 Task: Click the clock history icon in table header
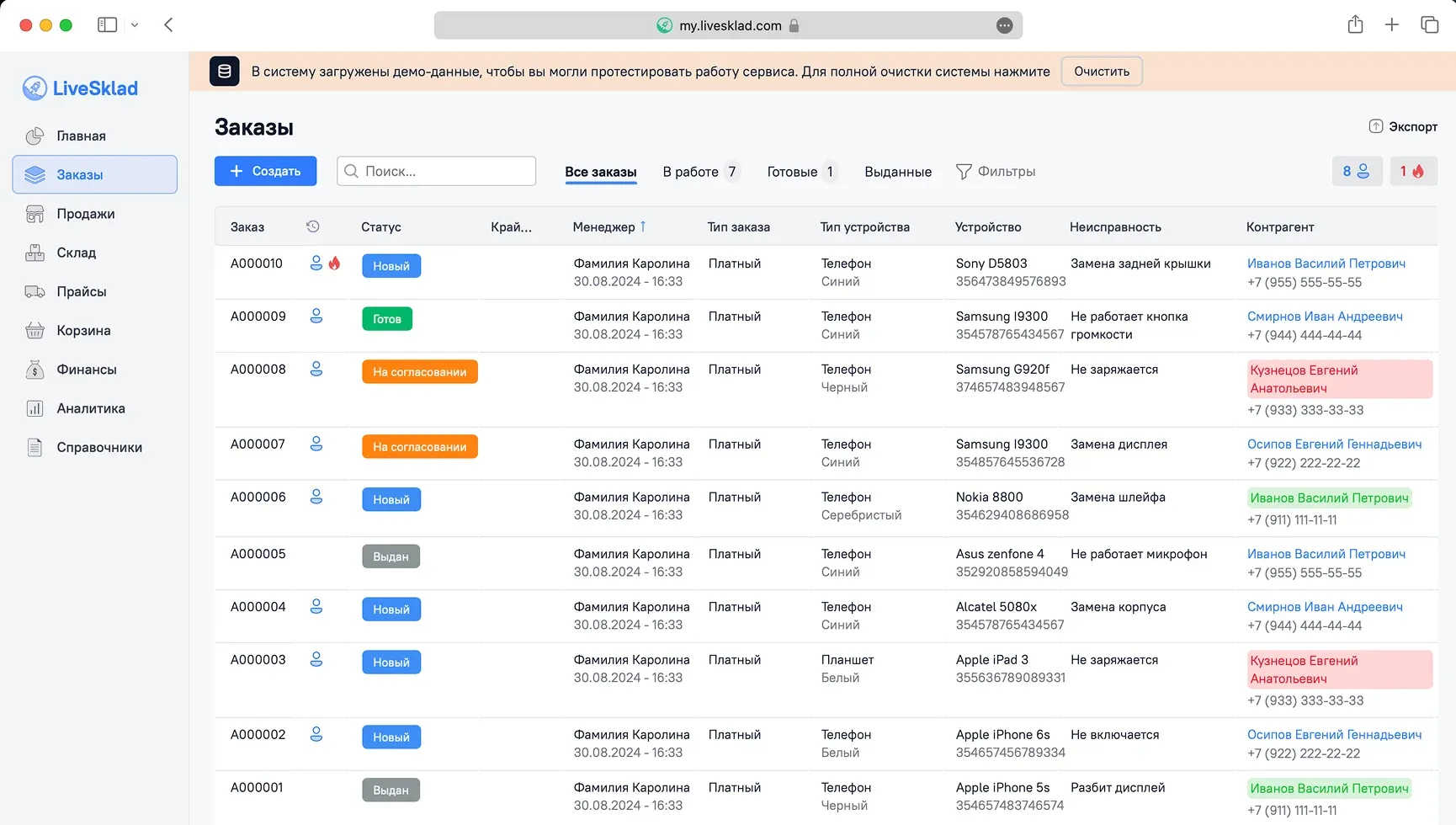click(313, 226)
